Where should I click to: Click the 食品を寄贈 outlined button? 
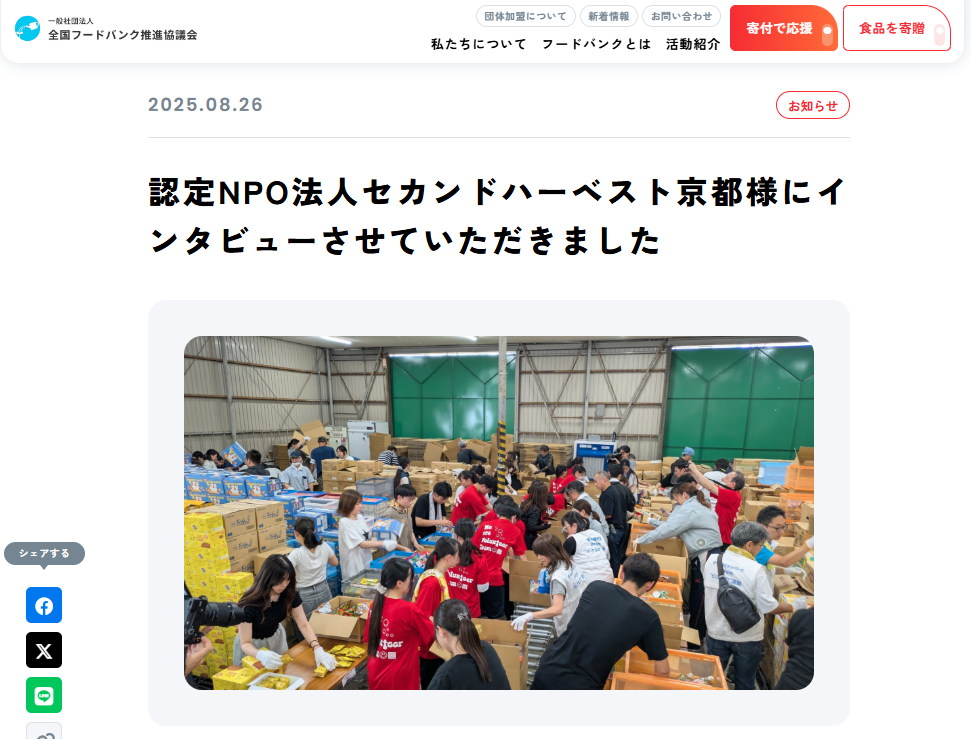point(896,28)
